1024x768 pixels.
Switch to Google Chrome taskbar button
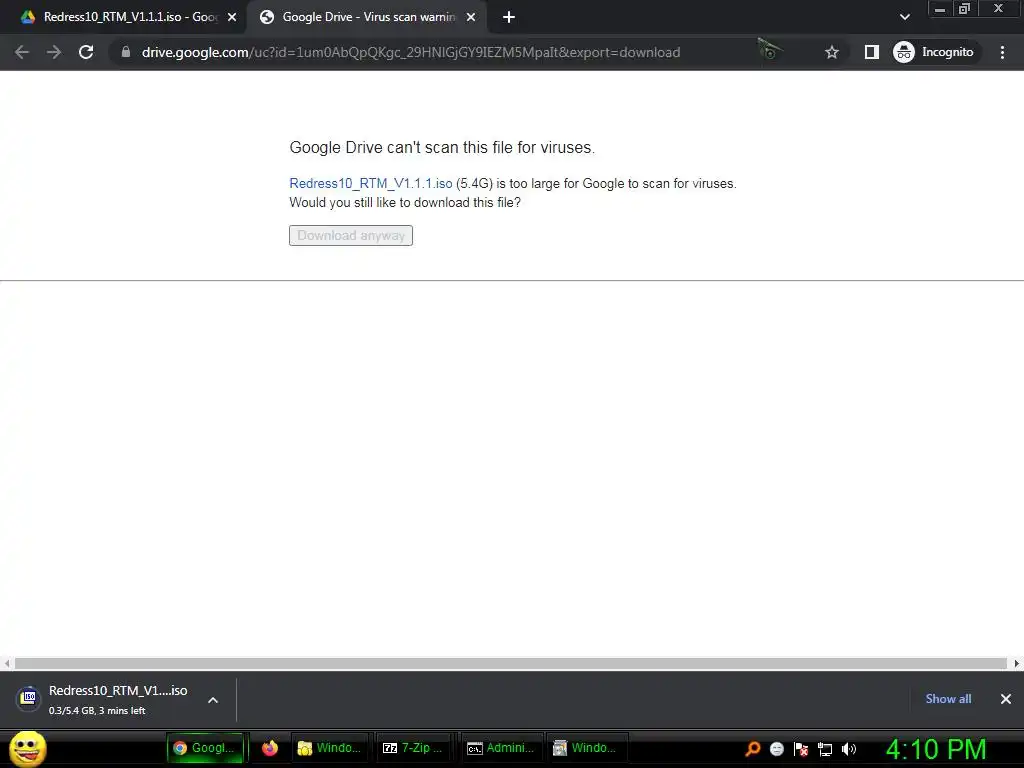tap(205, 748)
